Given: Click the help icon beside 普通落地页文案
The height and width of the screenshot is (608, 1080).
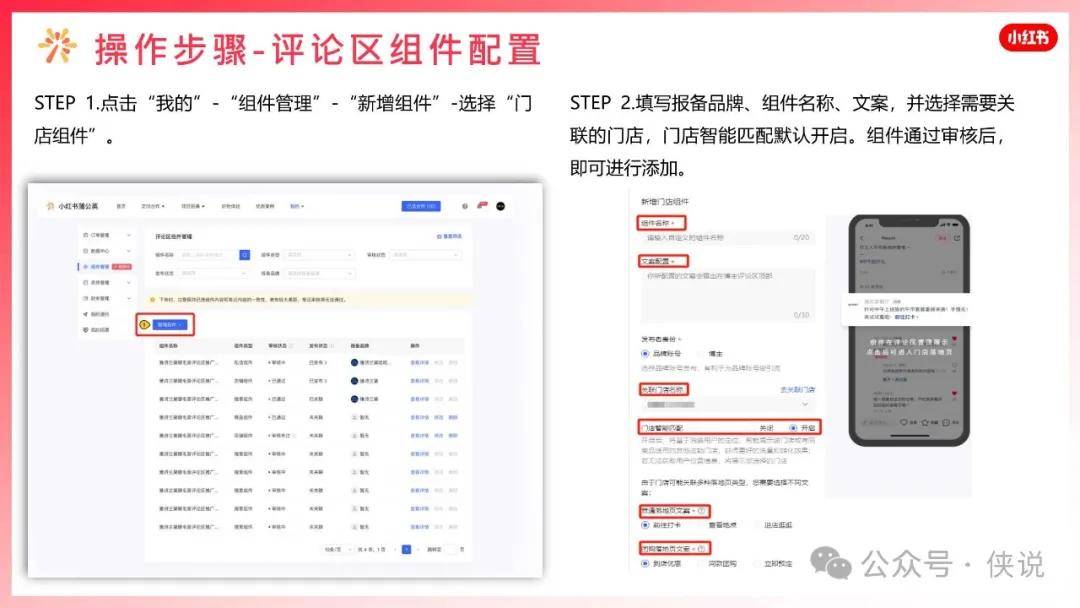Looking at the screenshot, I should (701, 510).
